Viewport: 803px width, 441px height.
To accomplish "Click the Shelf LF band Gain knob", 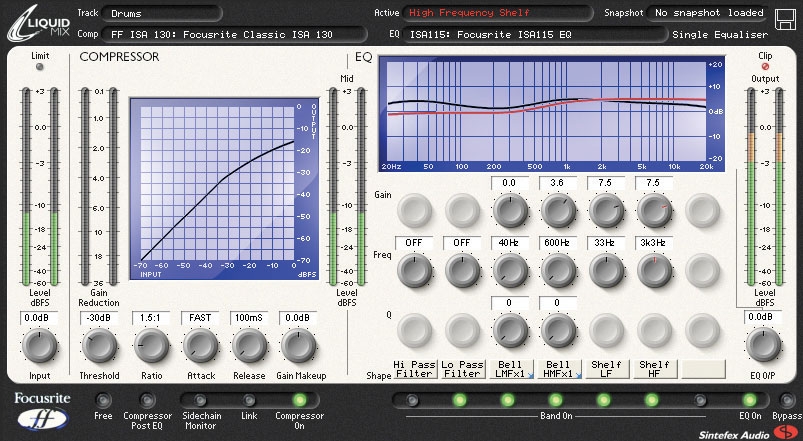I will (x=606, y=210).
